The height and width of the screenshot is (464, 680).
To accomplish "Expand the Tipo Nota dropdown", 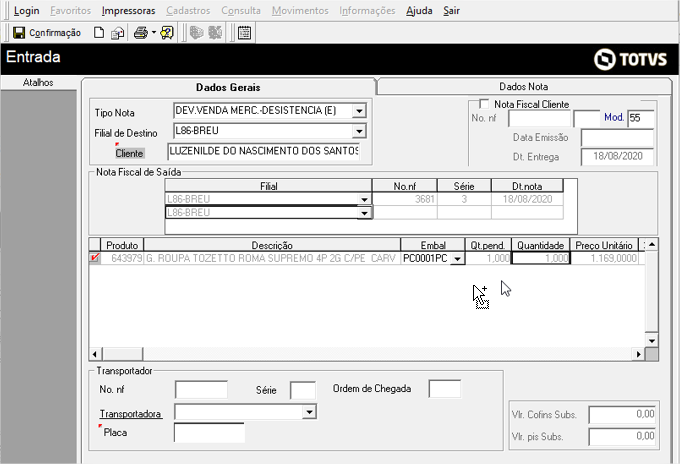I will click(359, 111).
